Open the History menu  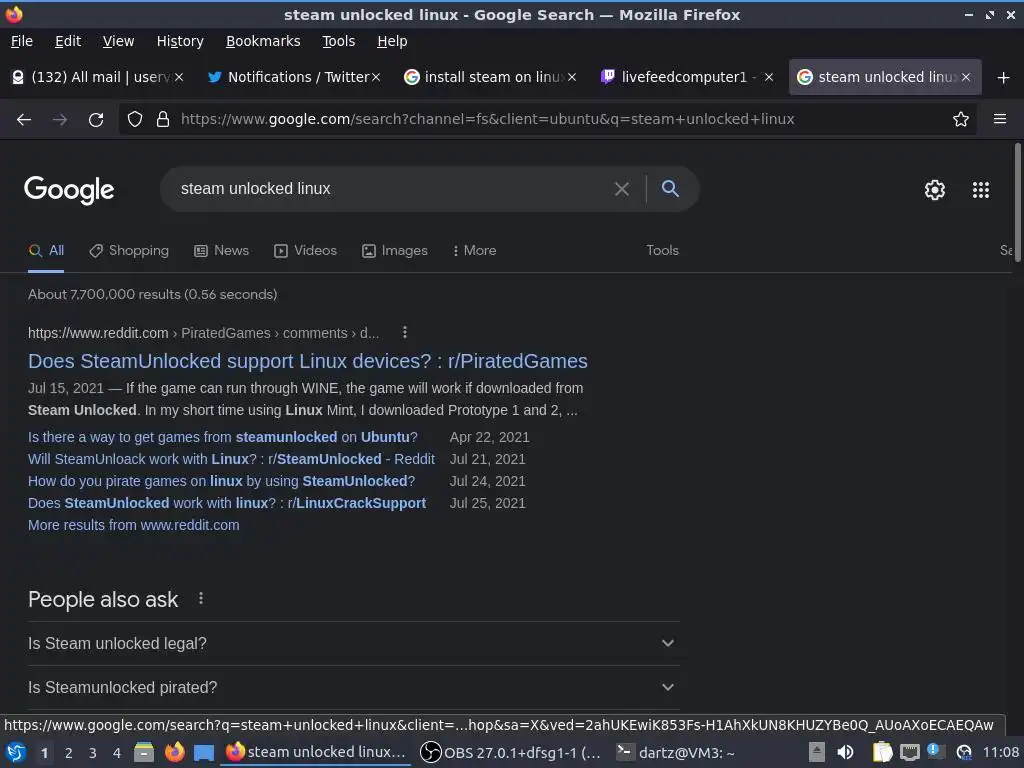pyautogui.click(x=180, y=41)
